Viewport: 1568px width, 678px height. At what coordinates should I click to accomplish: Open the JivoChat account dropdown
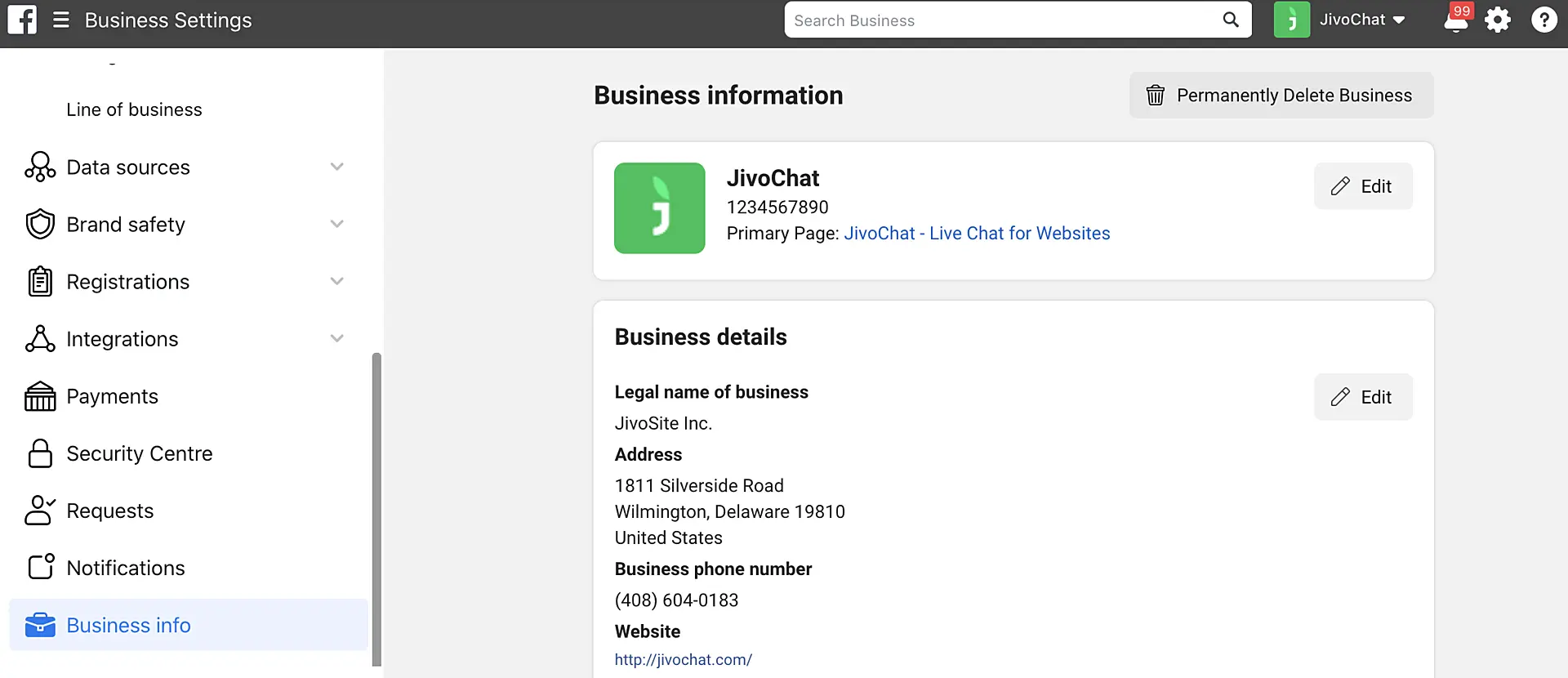pos(1361,20)
